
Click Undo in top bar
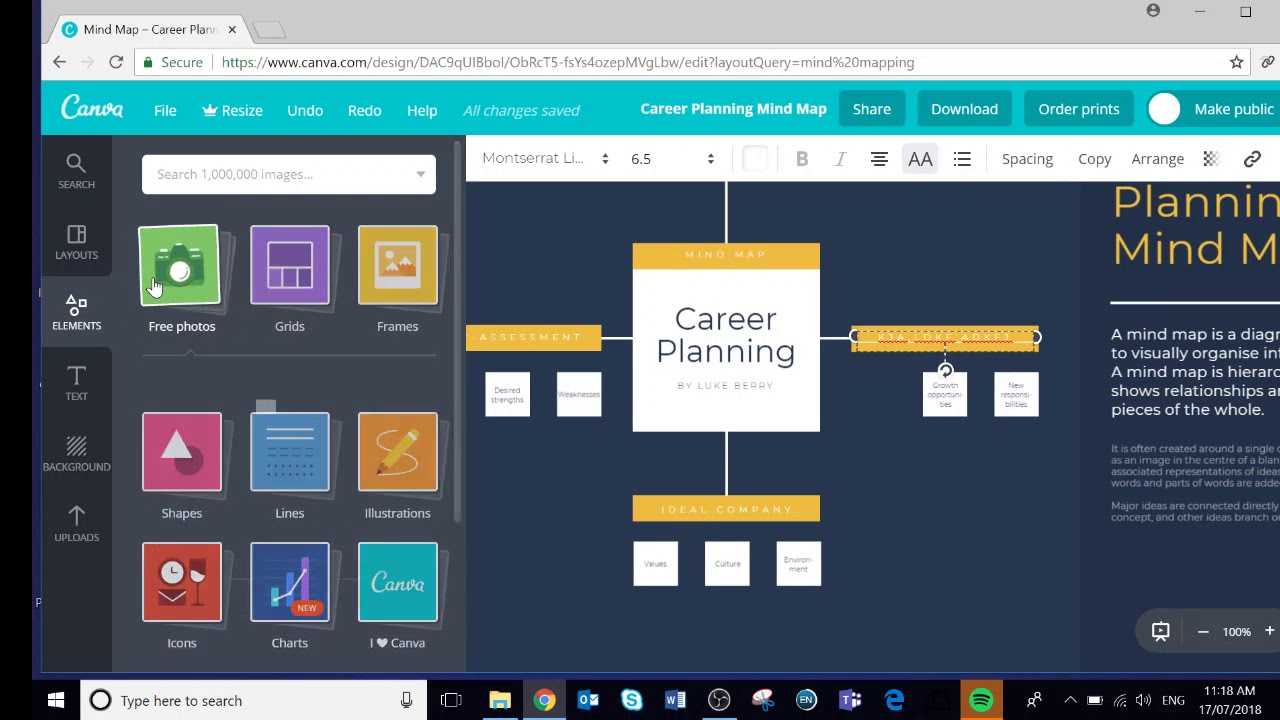305,110
